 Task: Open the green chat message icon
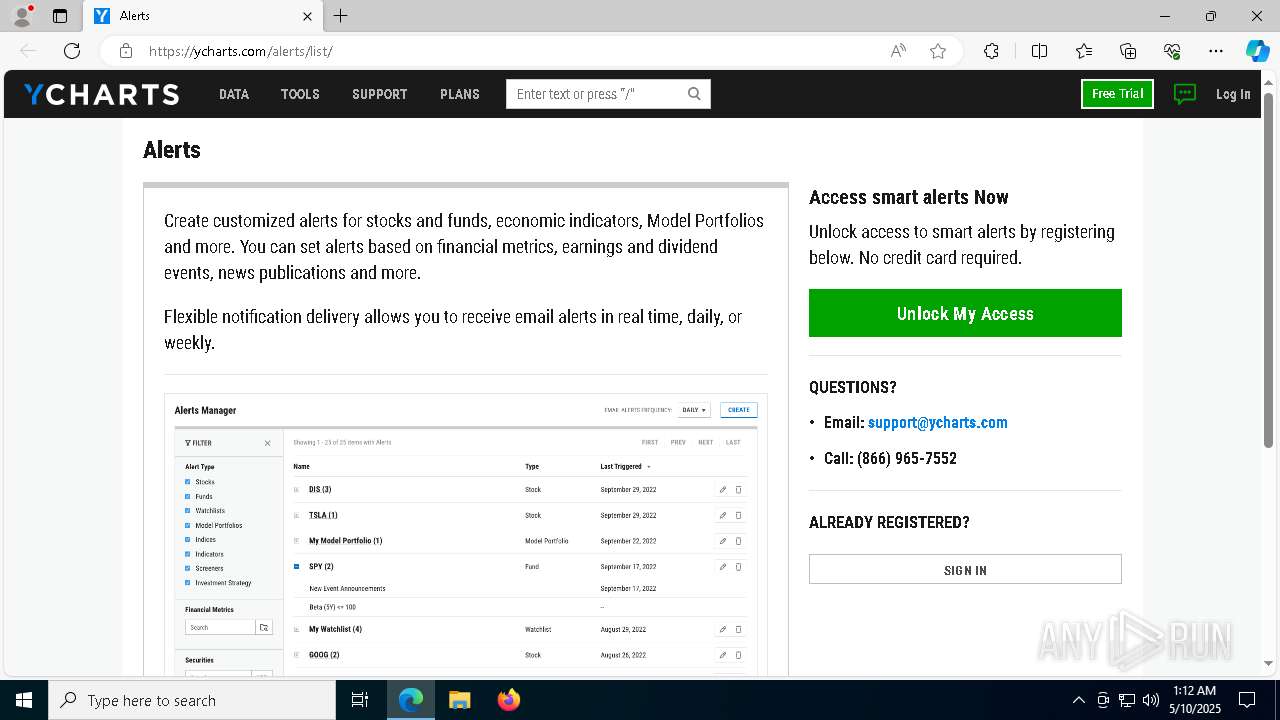point(1185,94)
